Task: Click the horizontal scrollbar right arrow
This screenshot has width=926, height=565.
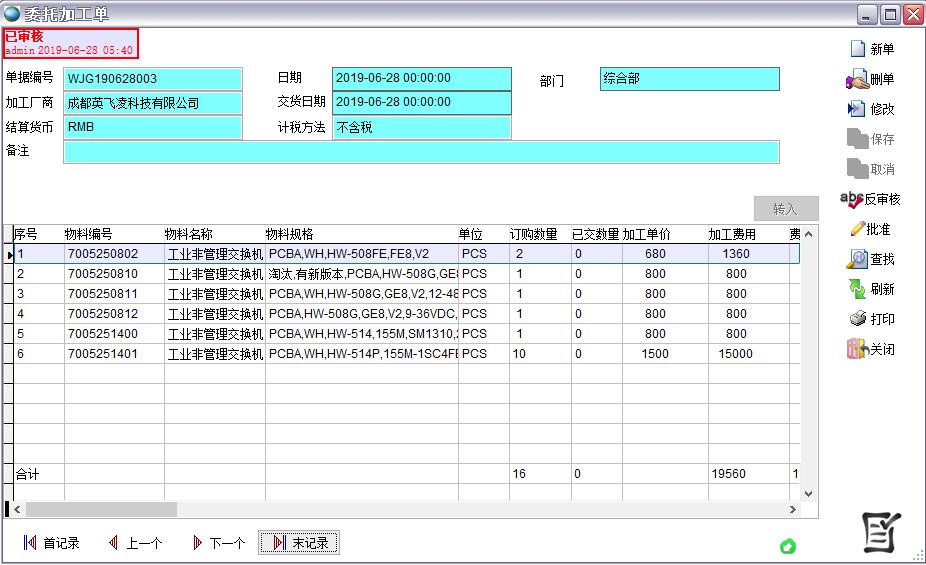Action: pyautogui.click(x=794, y=510)
